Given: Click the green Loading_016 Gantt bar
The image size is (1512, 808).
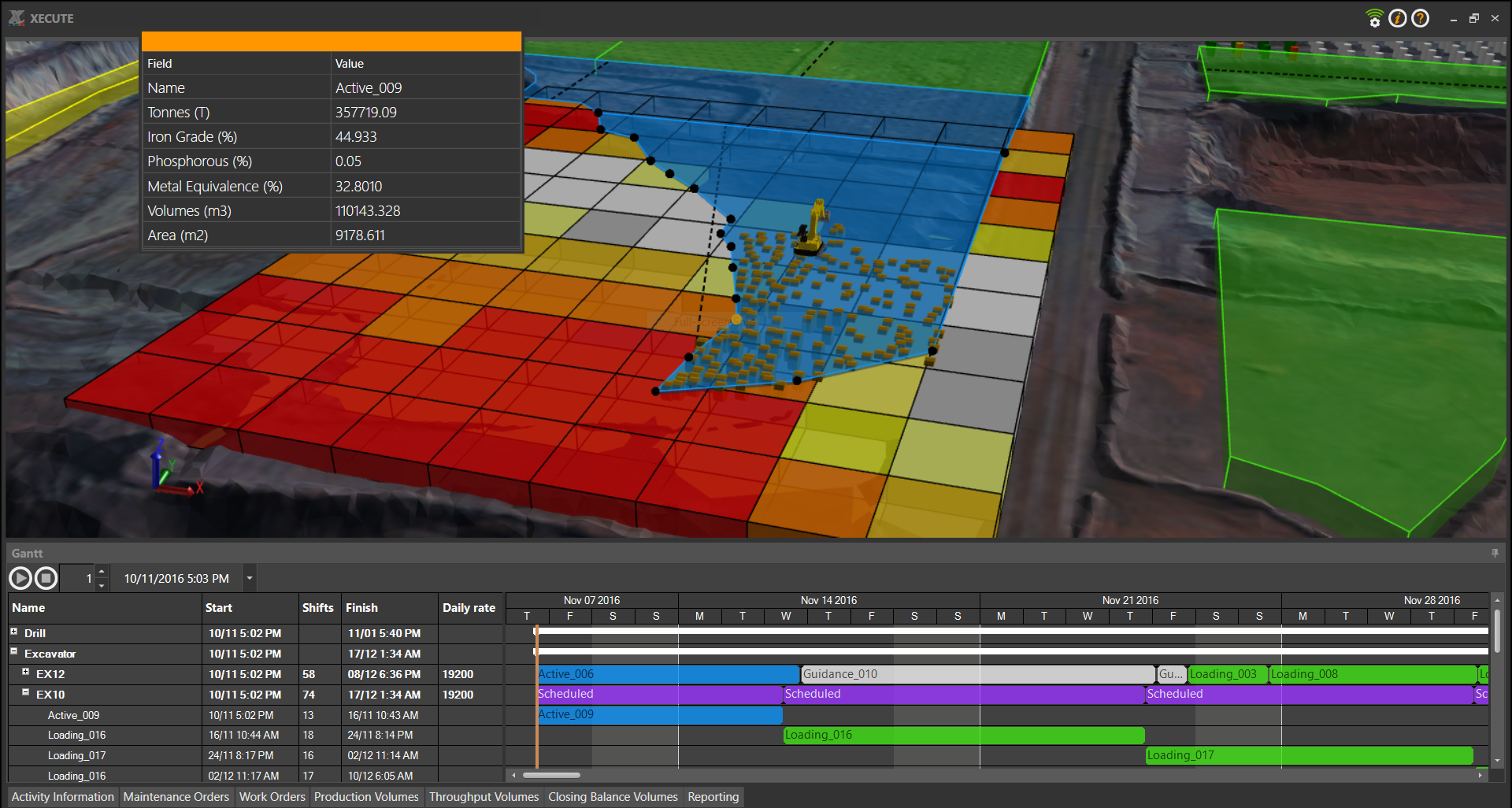Looking at the screenshot, I should (x=963, y=736).
